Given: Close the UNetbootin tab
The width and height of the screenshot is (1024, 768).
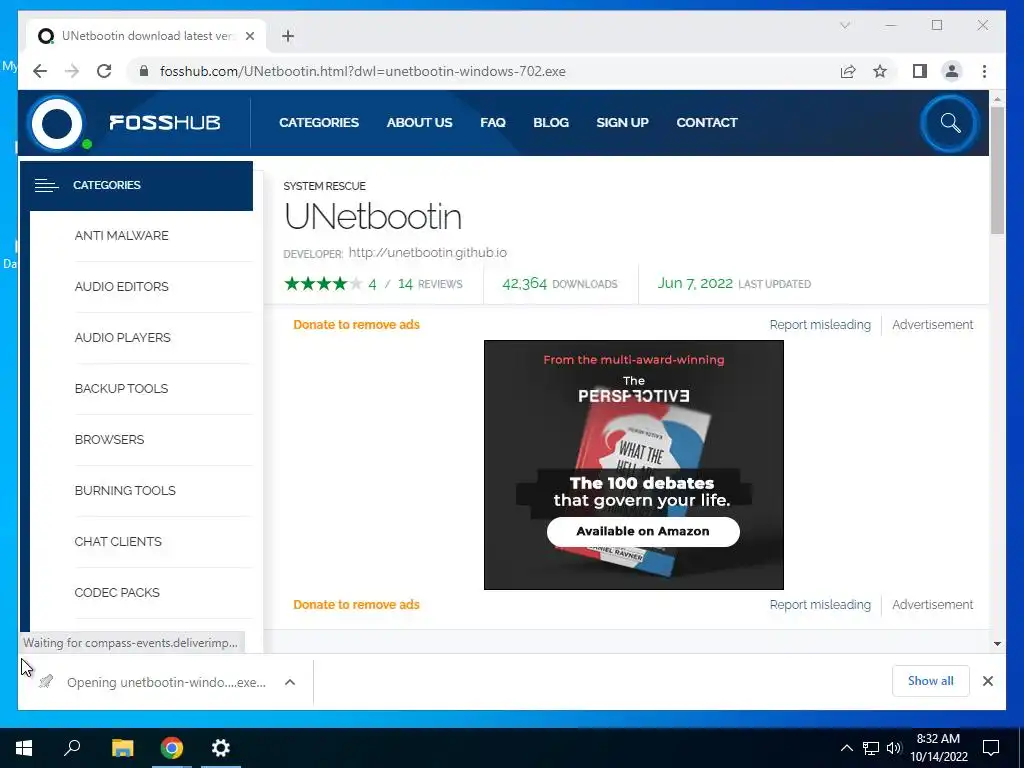Looking at the screenshot, I should click(250, 36).
